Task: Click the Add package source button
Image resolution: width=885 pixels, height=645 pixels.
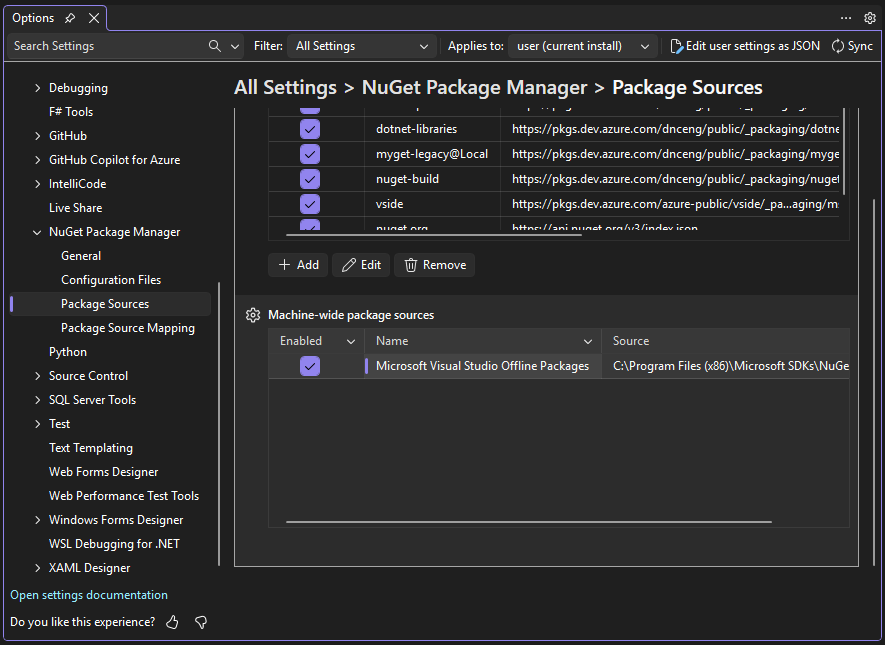Action: pyautogui.click(x=298, y=265)
